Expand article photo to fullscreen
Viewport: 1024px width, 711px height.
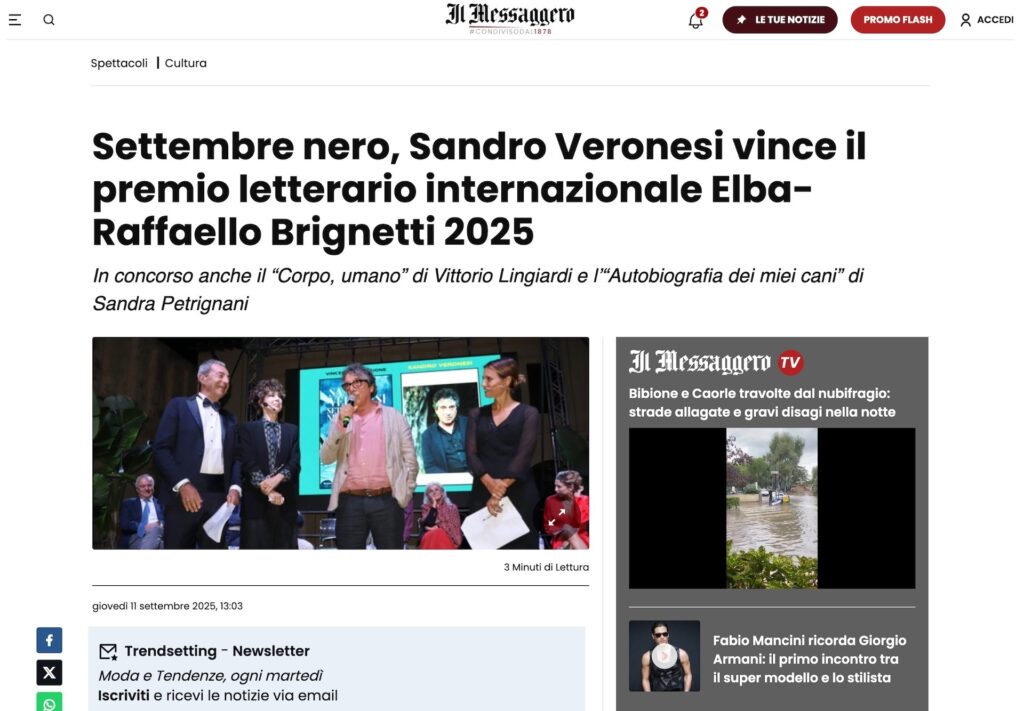(x=556, y=518)
